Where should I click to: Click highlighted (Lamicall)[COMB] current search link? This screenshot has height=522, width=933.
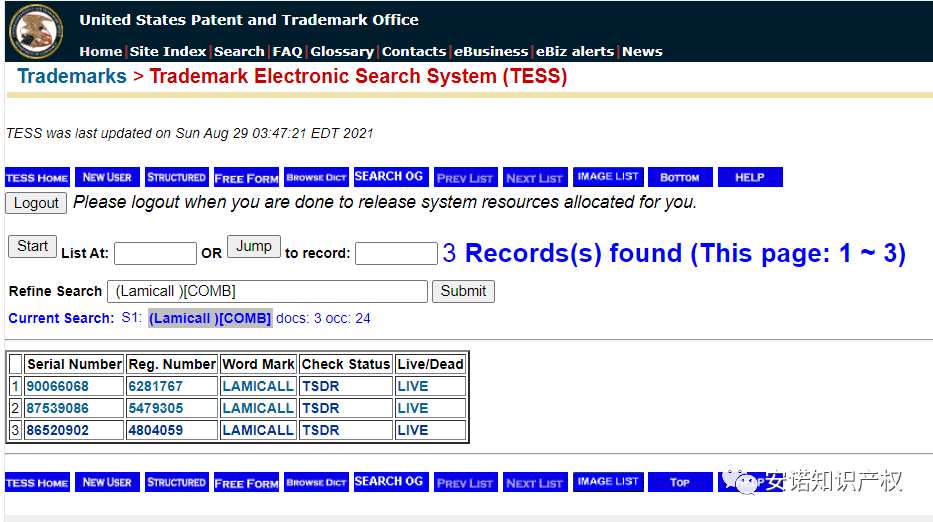click(210, 318)
